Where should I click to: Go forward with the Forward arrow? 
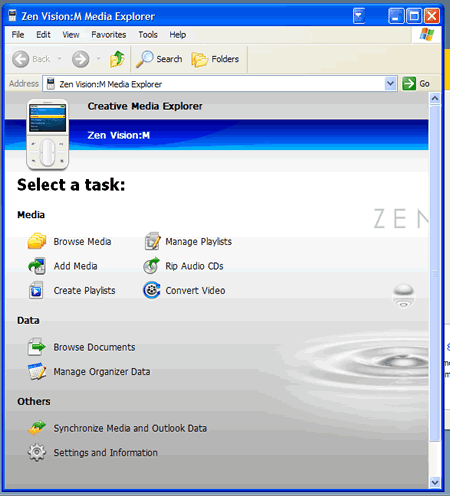[x=81, y=59]
